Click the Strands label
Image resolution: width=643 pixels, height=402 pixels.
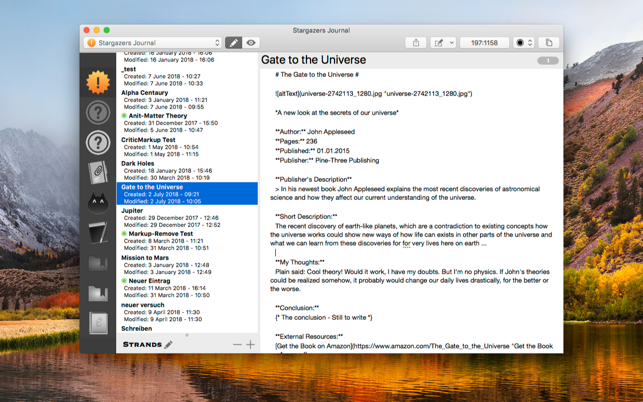point(142,345)
